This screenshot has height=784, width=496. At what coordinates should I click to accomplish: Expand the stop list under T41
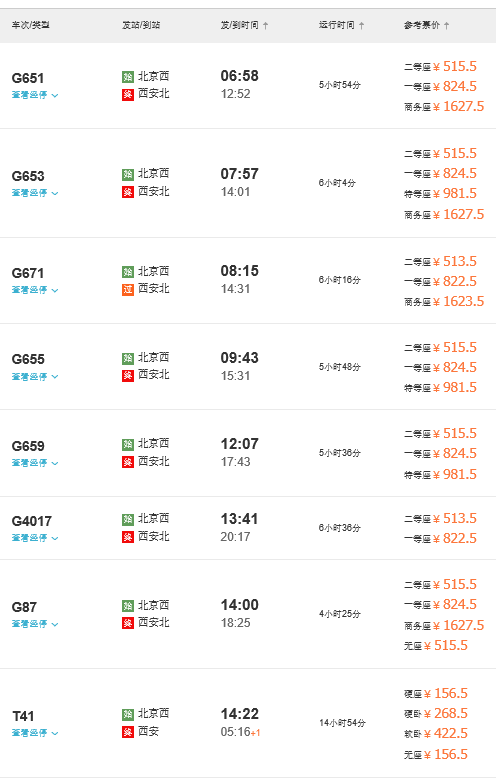[x=35, y=733]
